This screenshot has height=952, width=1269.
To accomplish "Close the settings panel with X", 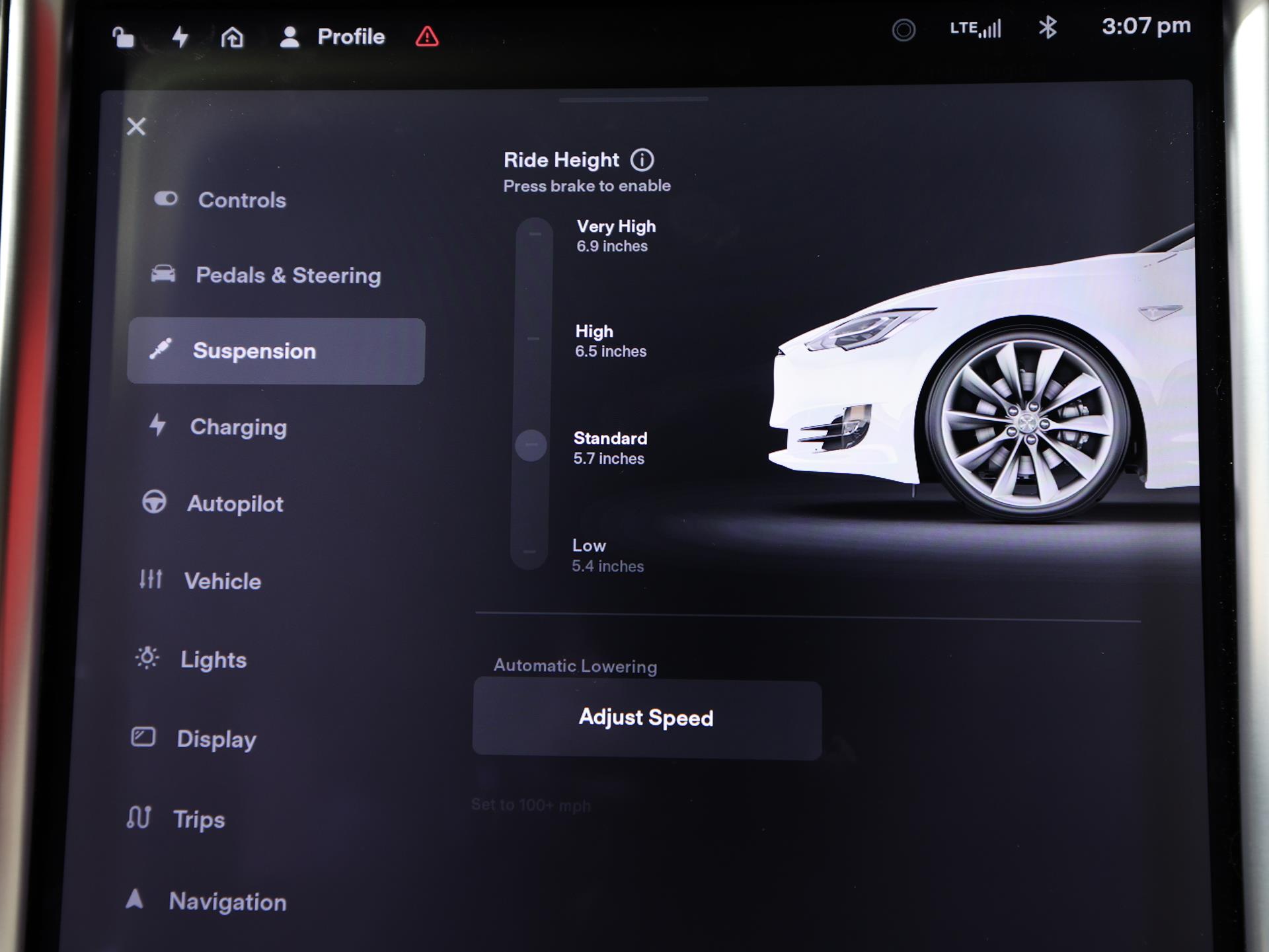I will click(x=136, y=127).
